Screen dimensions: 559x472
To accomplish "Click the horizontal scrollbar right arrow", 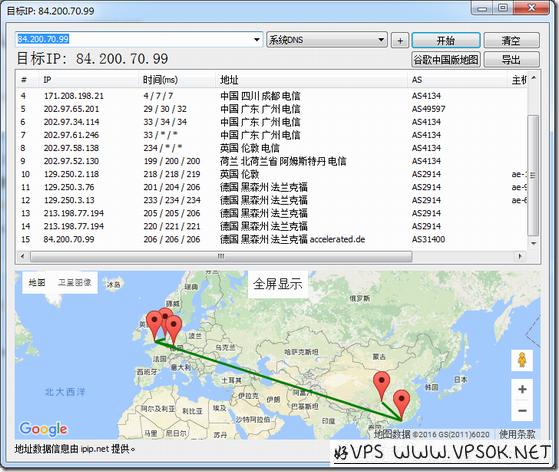I will [520, 256].
